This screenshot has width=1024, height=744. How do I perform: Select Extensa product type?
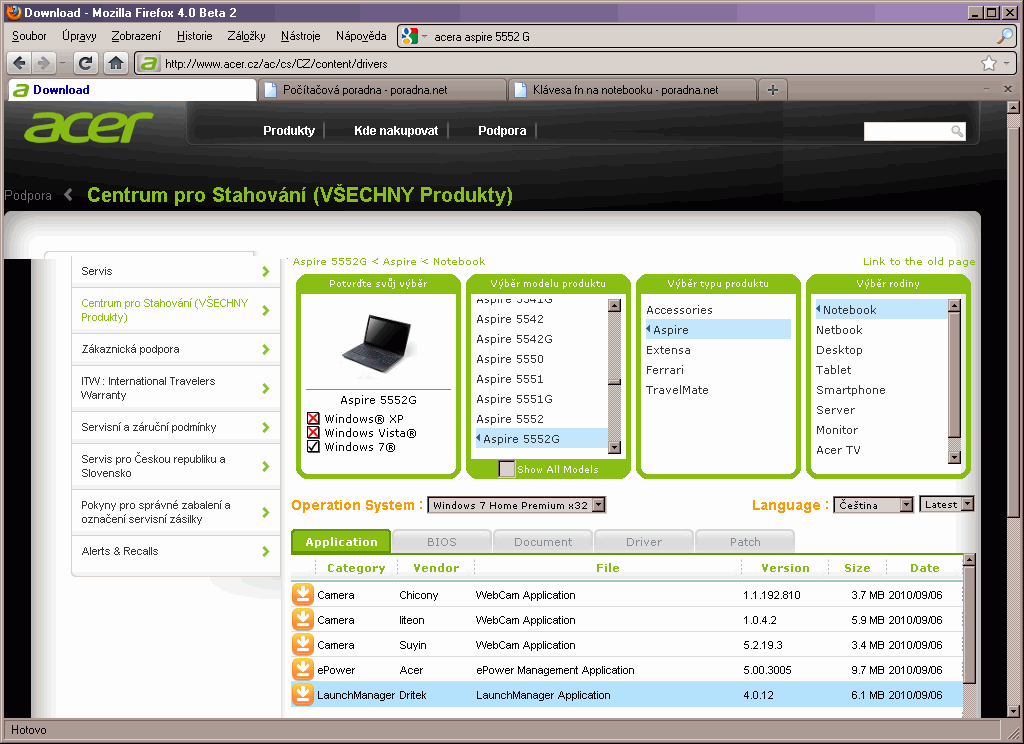click(668, 350)
